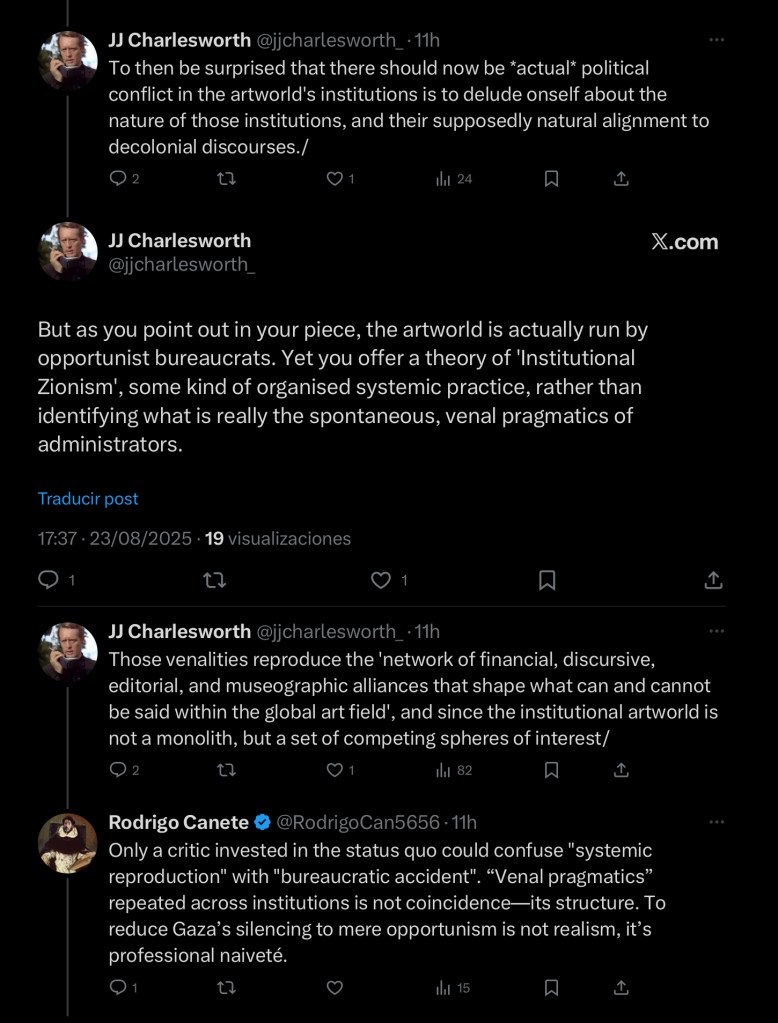Share the top 'decolonial discourses' post
This screenshot has height=1023, width=778.
pyautogui.click(x=621, y=179)
